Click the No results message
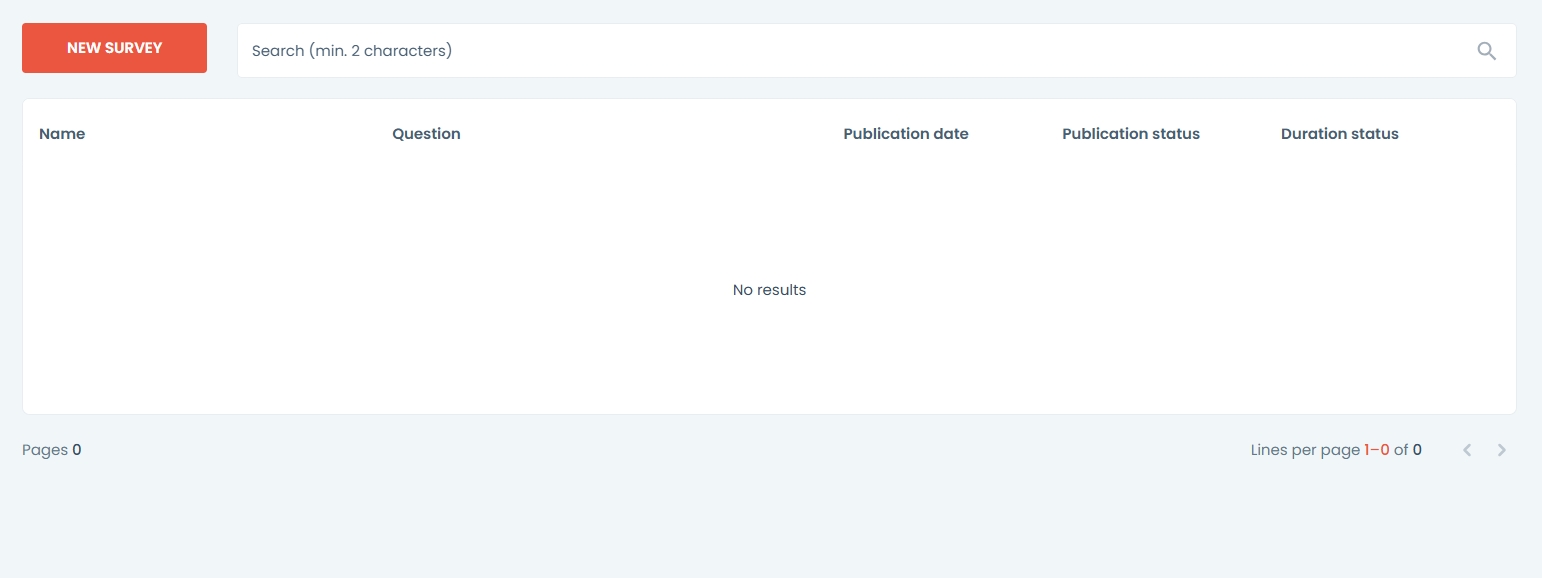The height and width of the screenshot is (578, 1542). point(769,290)
